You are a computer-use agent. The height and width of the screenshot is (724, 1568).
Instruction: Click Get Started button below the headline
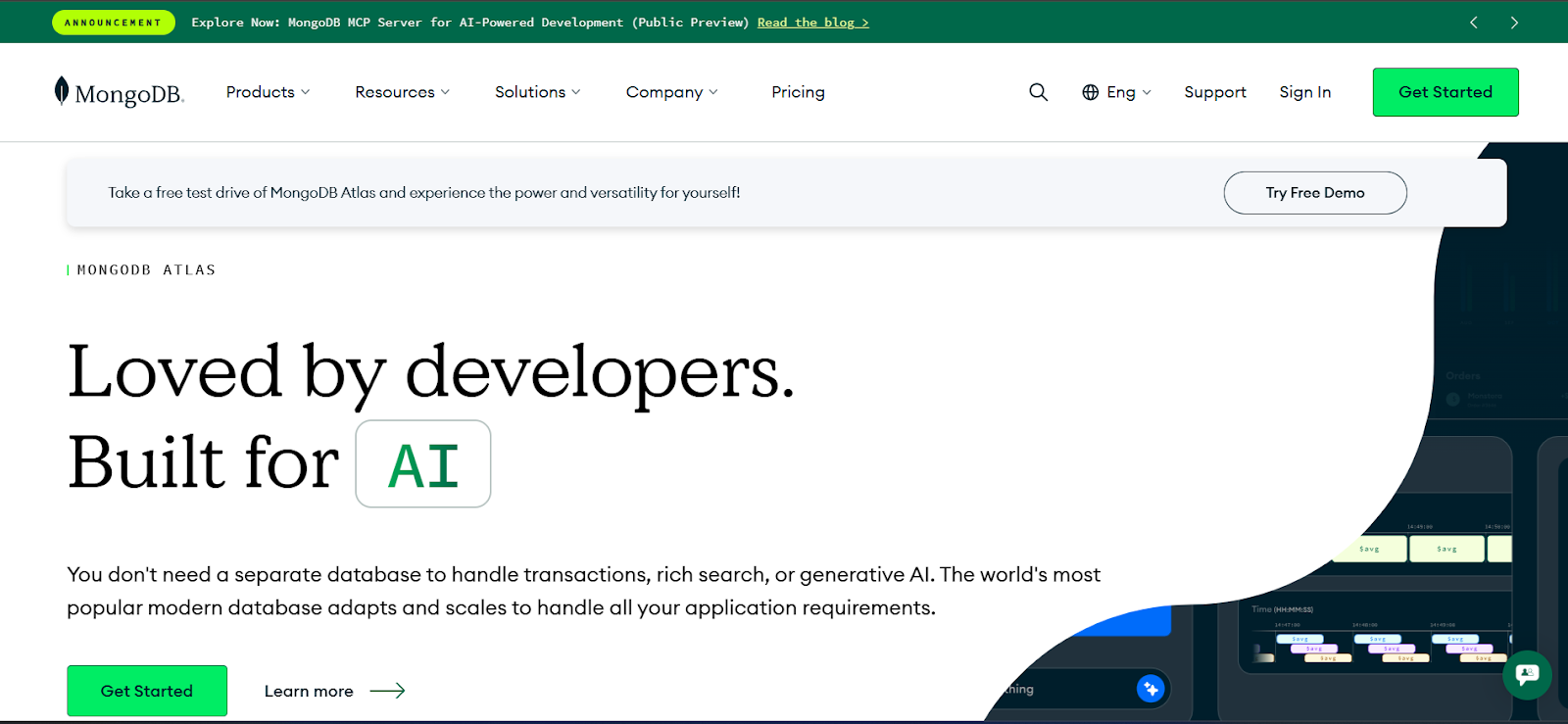[x=147, y=691]
